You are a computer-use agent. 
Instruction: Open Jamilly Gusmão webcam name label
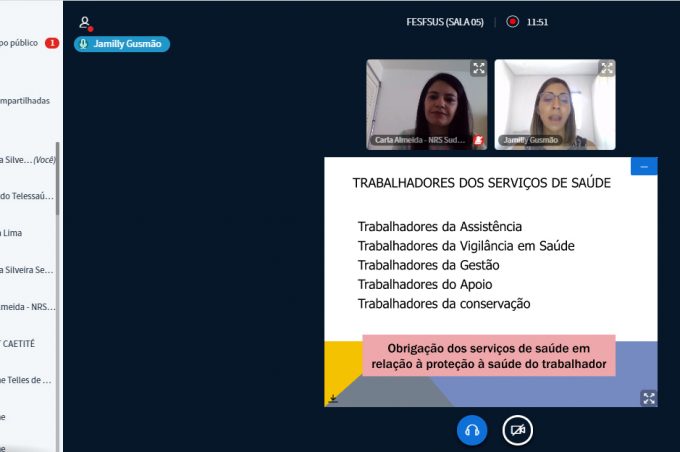point(530,140)
